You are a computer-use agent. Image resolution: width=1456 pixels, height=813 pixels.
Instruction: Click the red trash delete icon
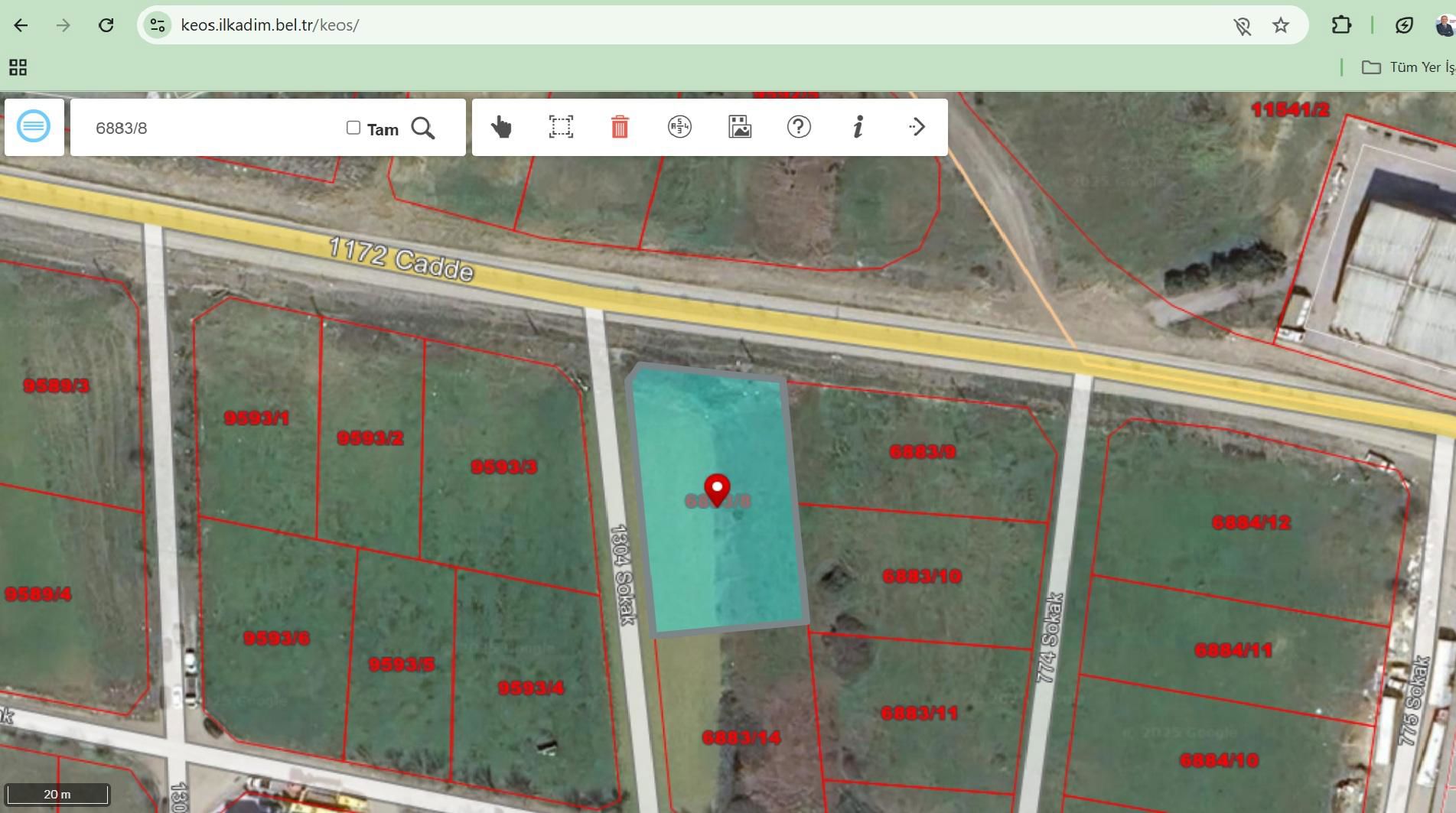(620, 127)
